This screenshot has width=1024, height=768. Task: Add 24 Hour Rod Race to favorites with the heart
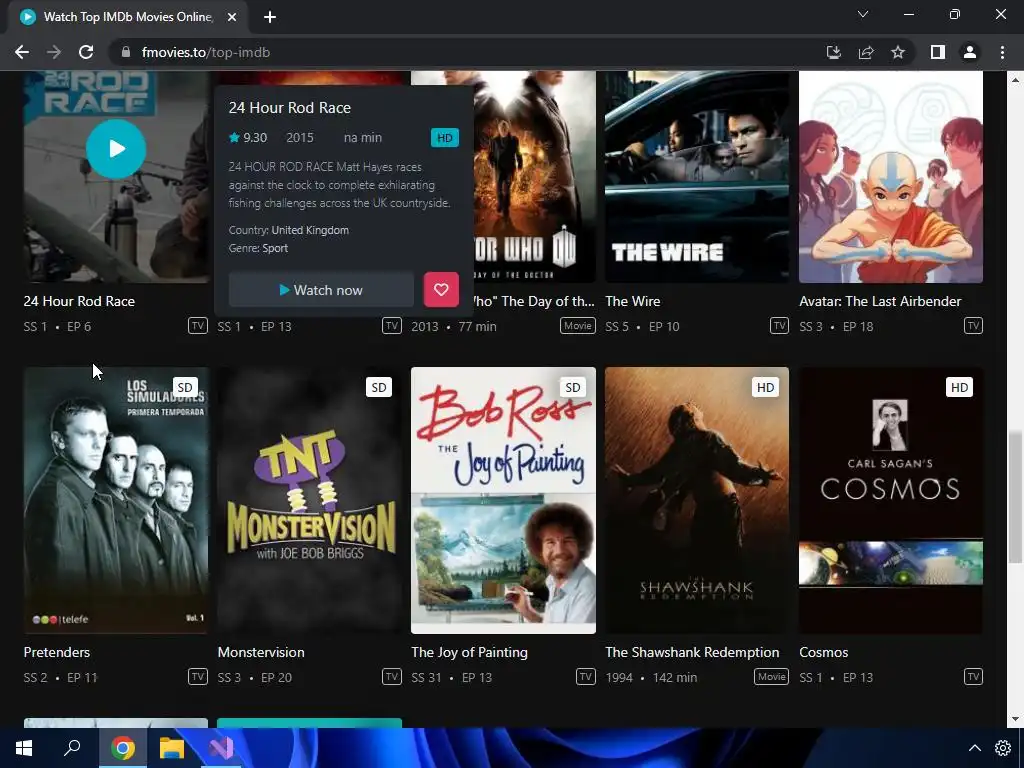point(441,289)
